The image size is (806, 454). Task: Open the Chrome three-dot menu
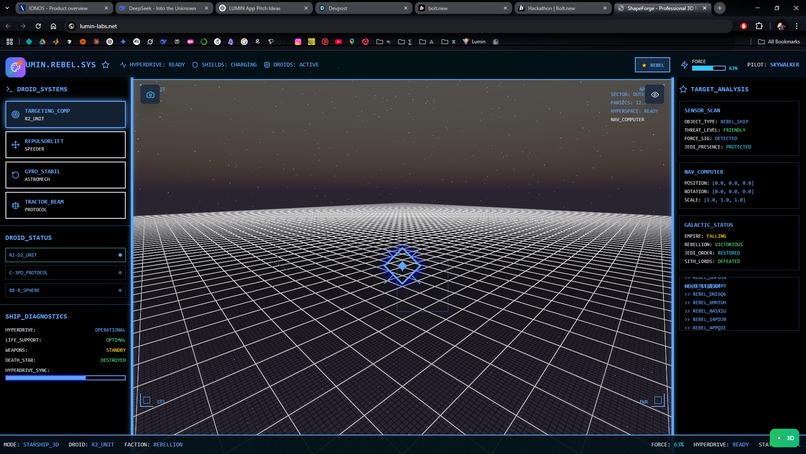click(797, 26)
